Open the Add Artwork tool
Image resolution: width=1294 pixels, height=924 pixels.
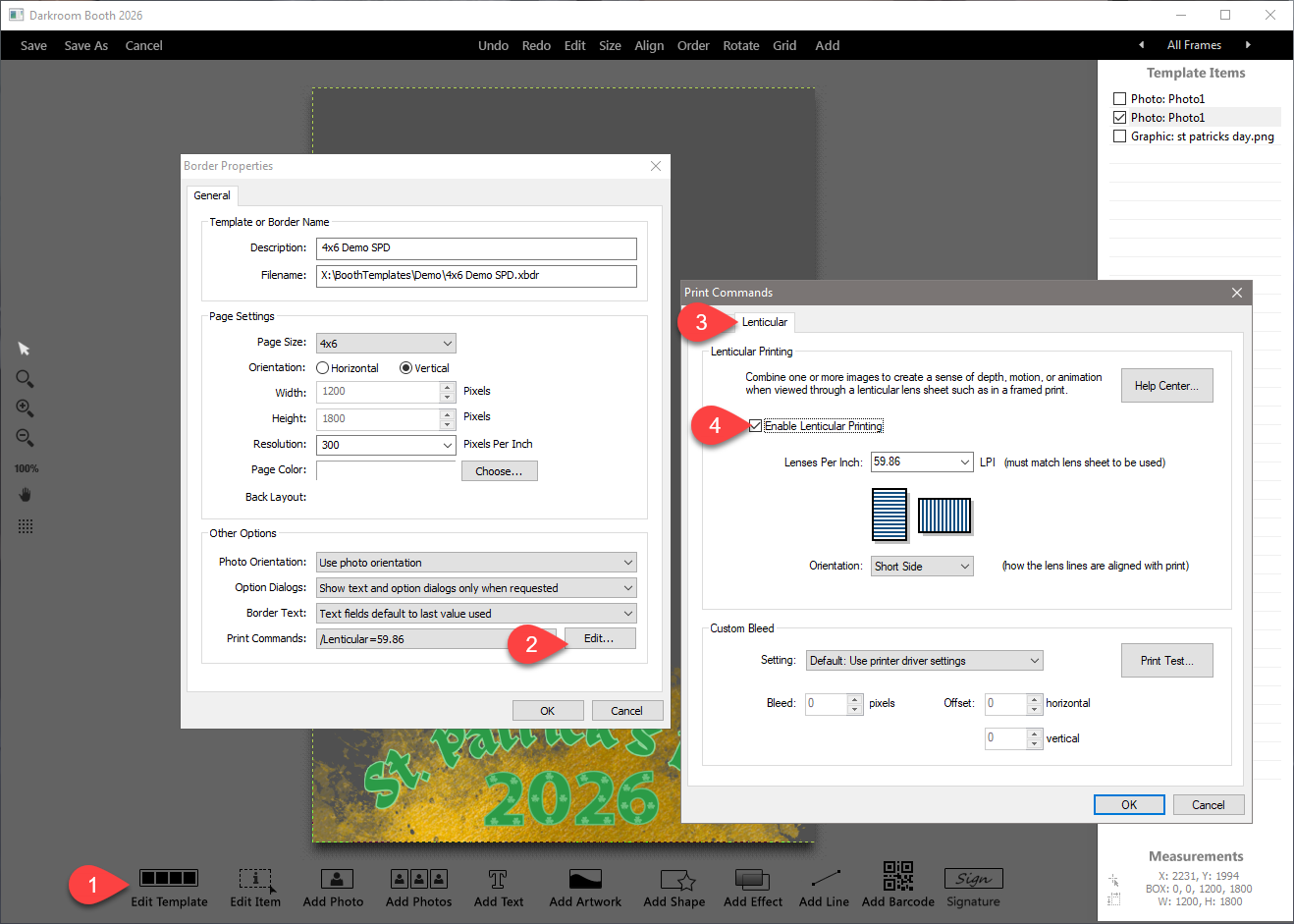[585, 879]
